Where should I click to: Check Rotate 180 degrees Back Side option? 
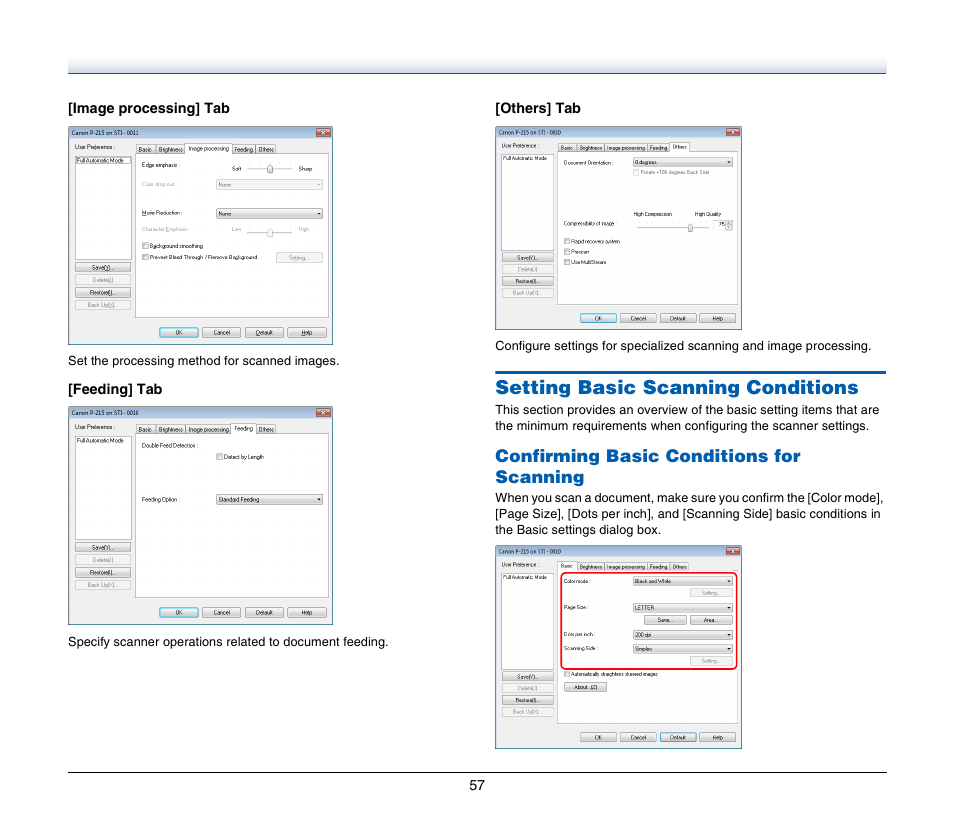point(636,172)
